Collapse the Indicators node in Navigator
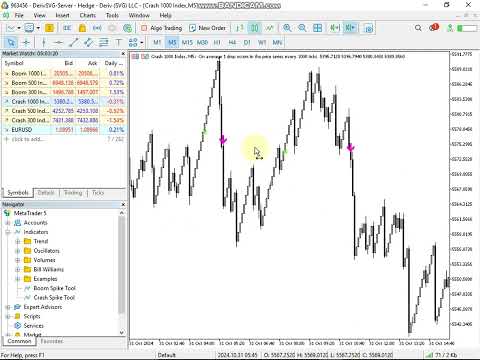 [8, 232]
